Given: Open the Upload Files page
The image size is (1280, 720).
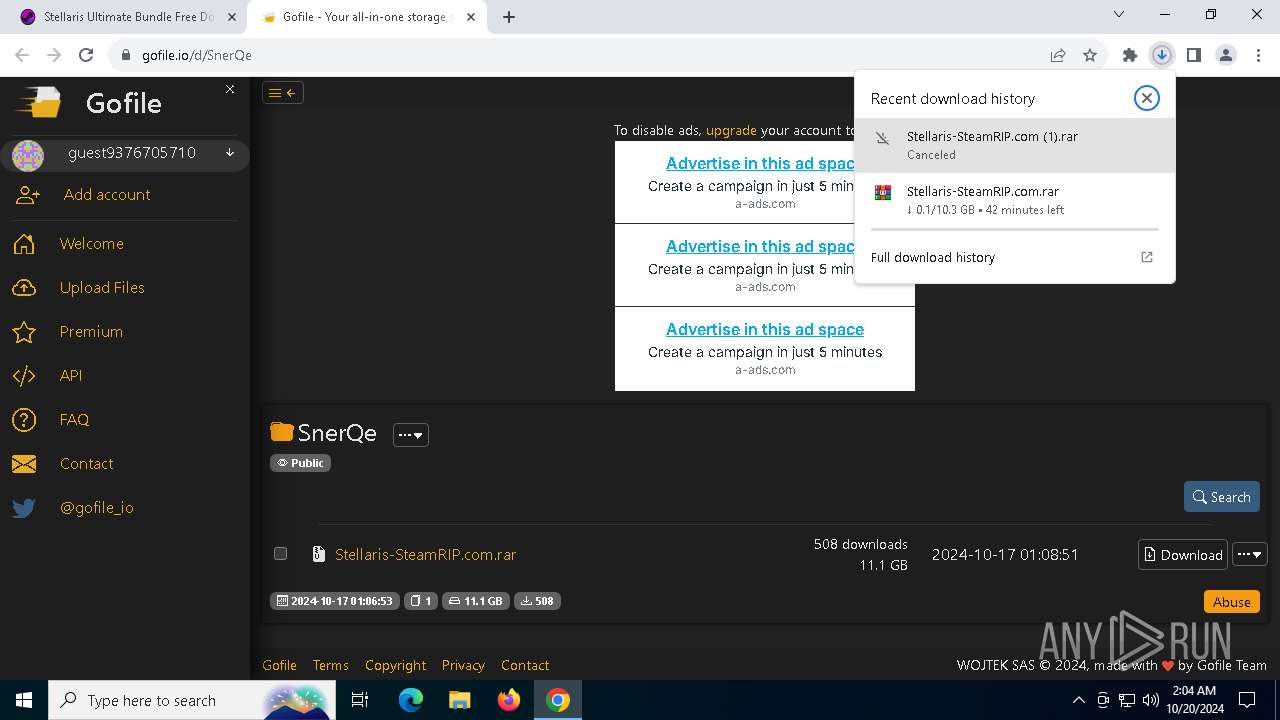Looking at the screenshot, I should [102, 287].
